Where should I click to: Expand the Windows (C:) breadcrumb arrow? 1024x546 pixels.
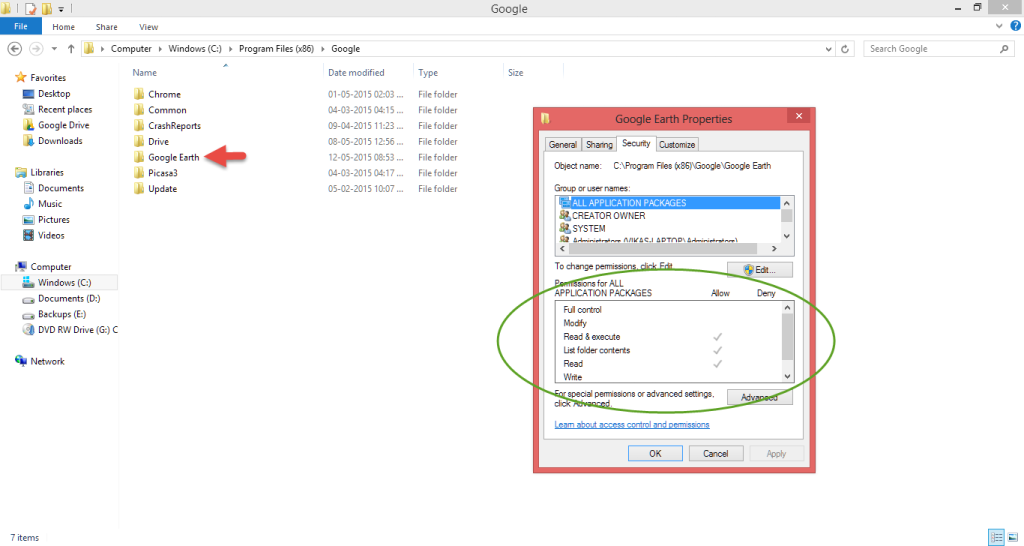(231, 49)
